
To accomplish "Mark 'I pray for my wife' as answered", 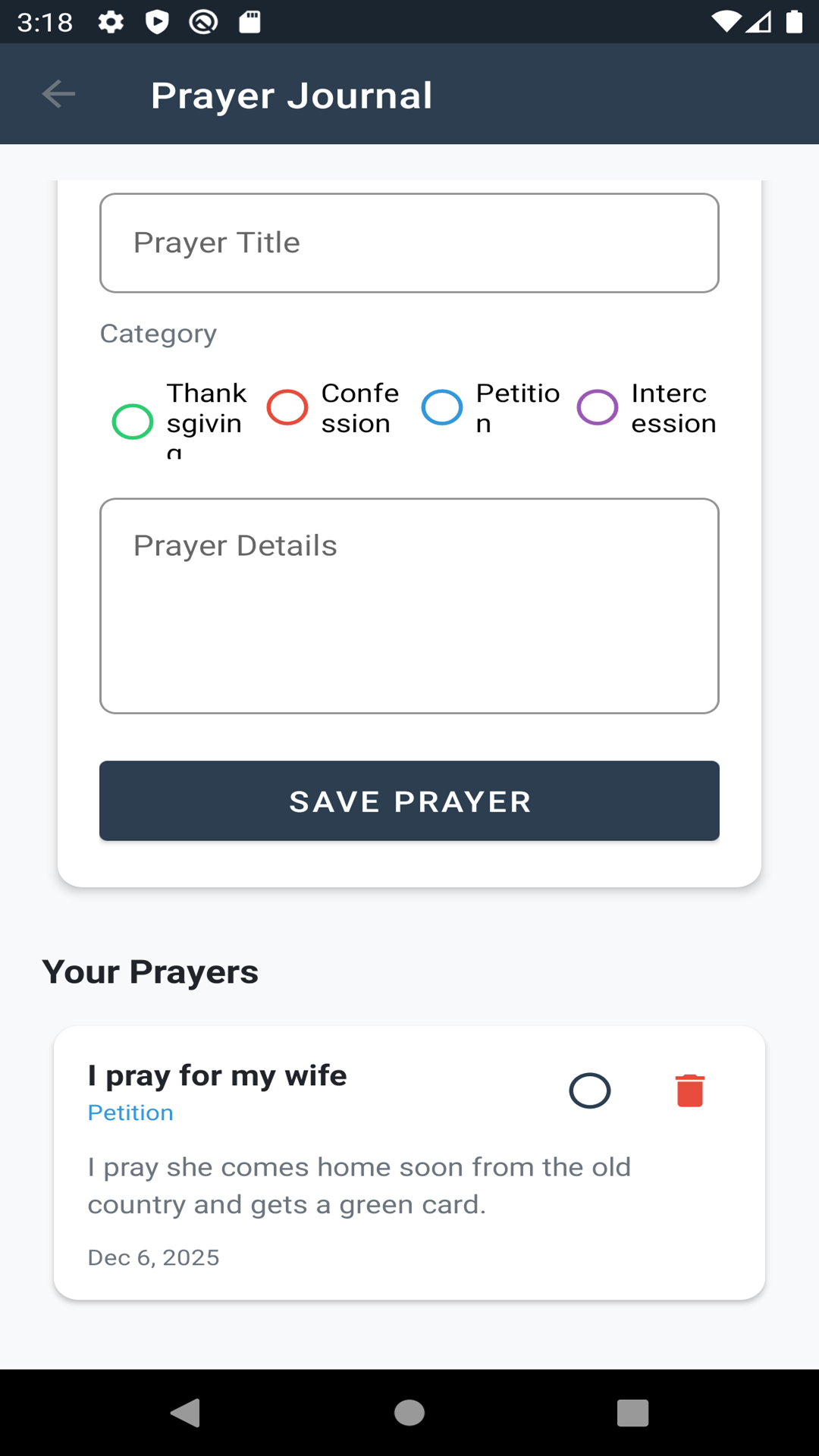I will (x=589, y=1090).
